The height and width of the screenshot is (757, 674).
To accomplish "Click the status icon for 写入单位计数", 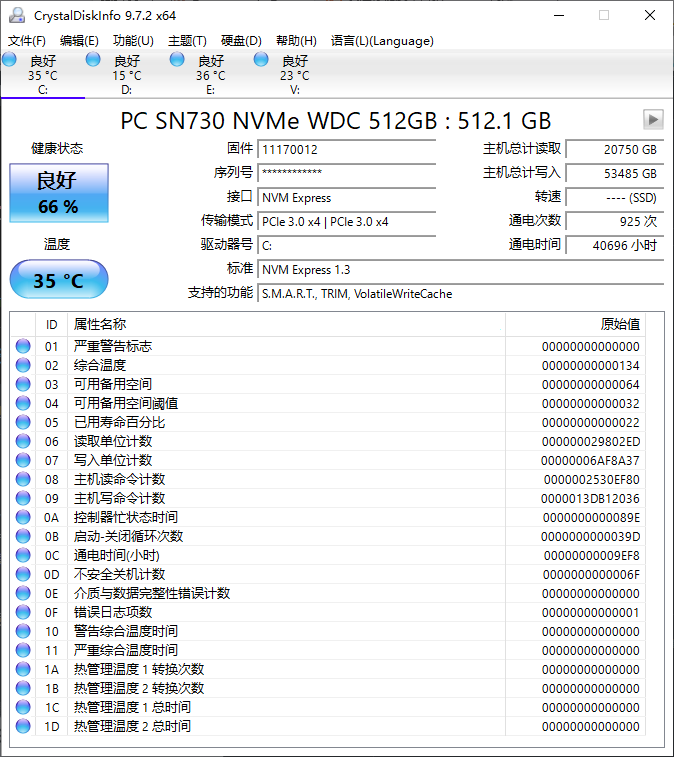I will [x=23, y=460].
